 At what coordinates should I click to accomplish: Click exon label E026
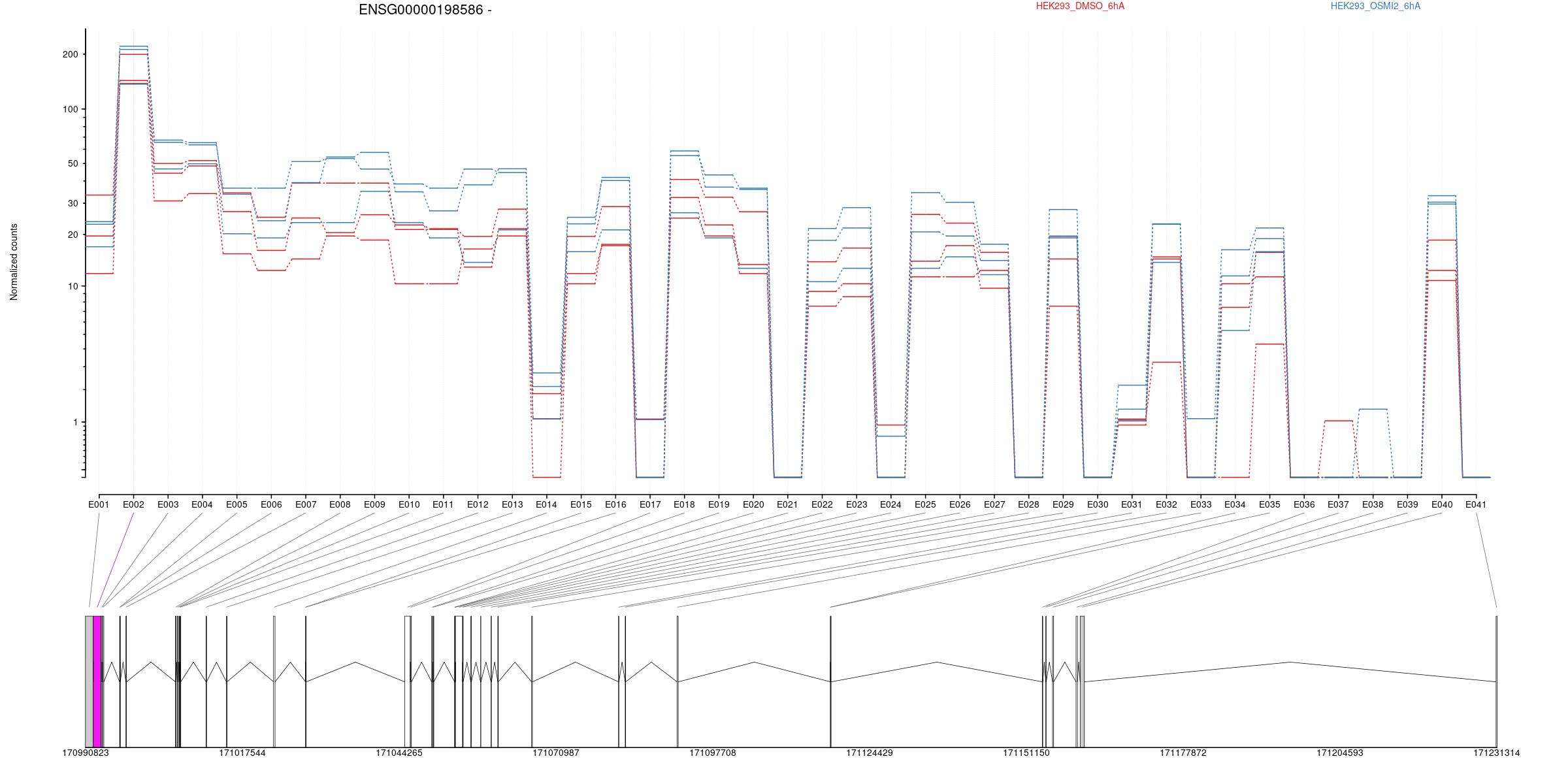pyautogui.click(x=960, y=505)
